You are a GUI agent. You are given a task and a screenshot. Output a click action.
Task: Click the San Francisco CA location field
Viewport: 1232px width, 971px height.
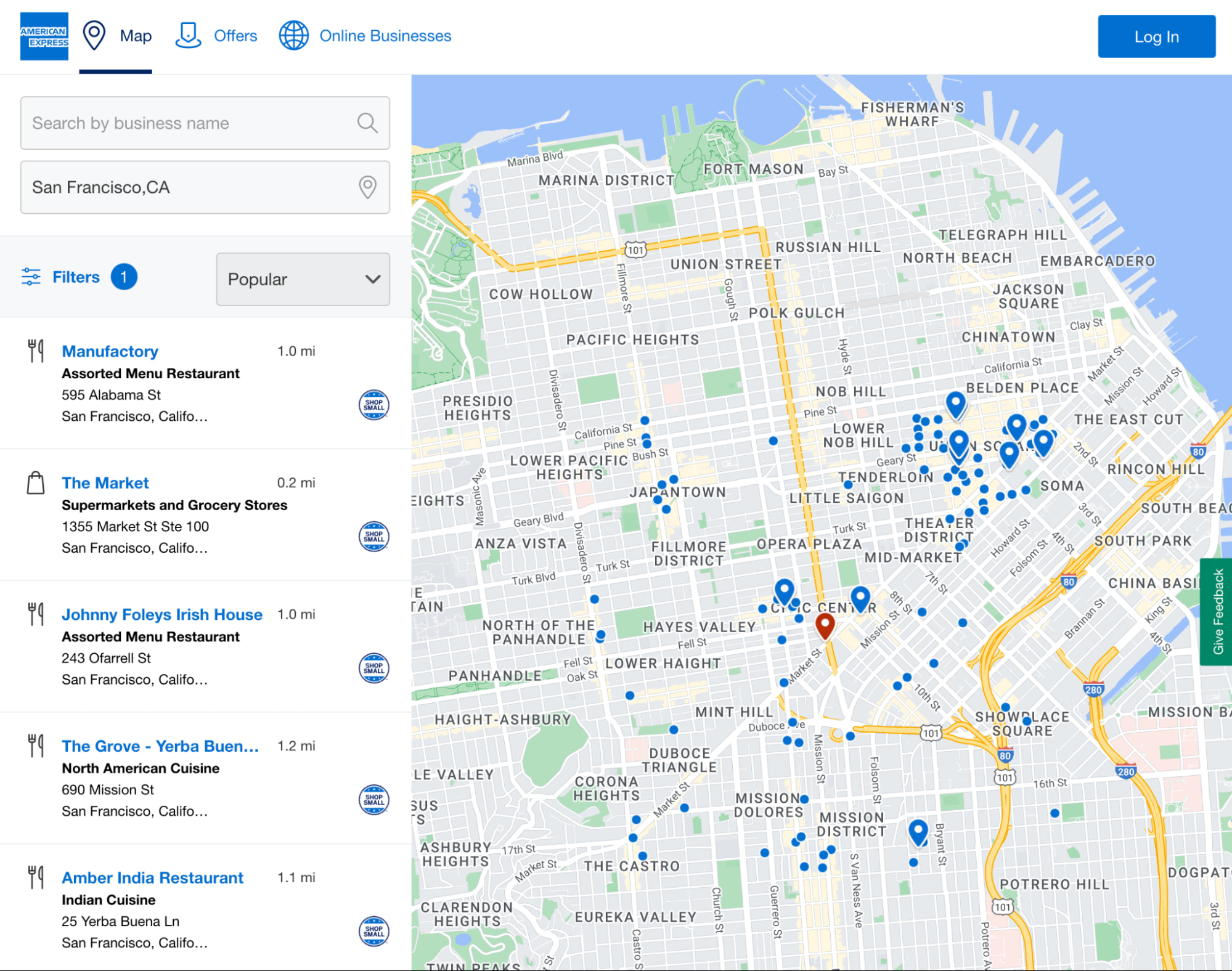tap(204, 187)
